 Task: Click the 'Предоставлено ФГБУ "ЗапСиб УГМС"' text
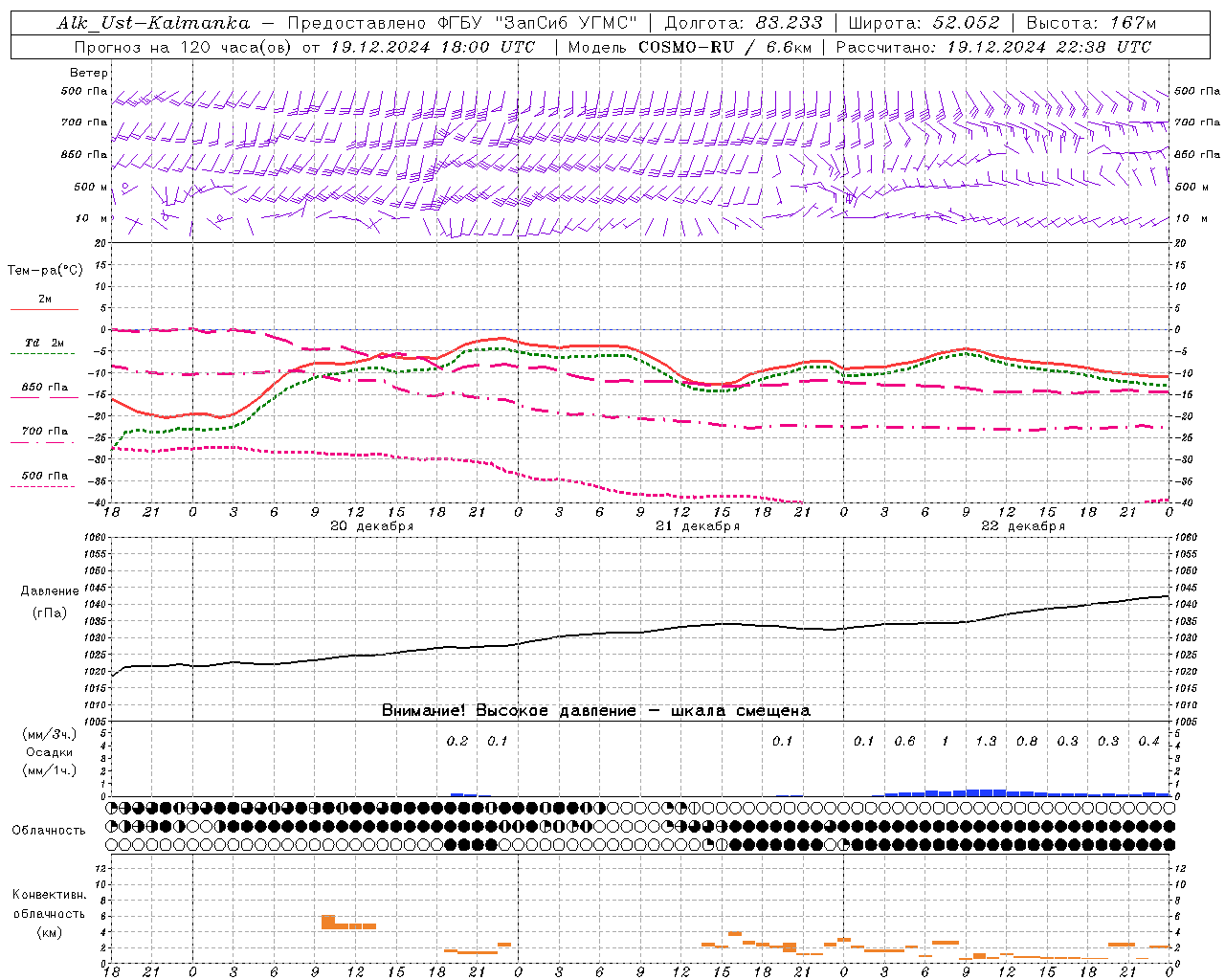463,23
